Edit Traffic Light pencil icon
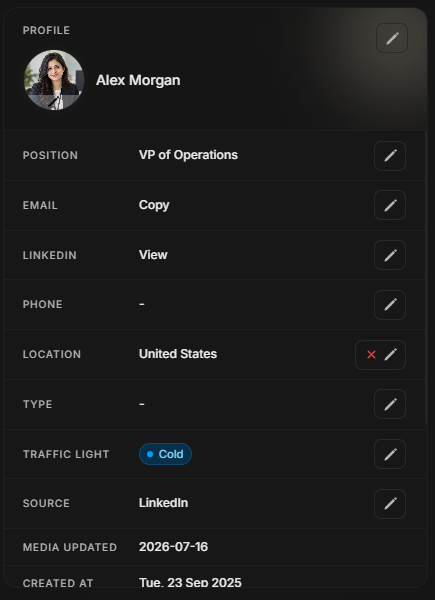Screen dimensions: 435x600 click(x=390, y=454)
